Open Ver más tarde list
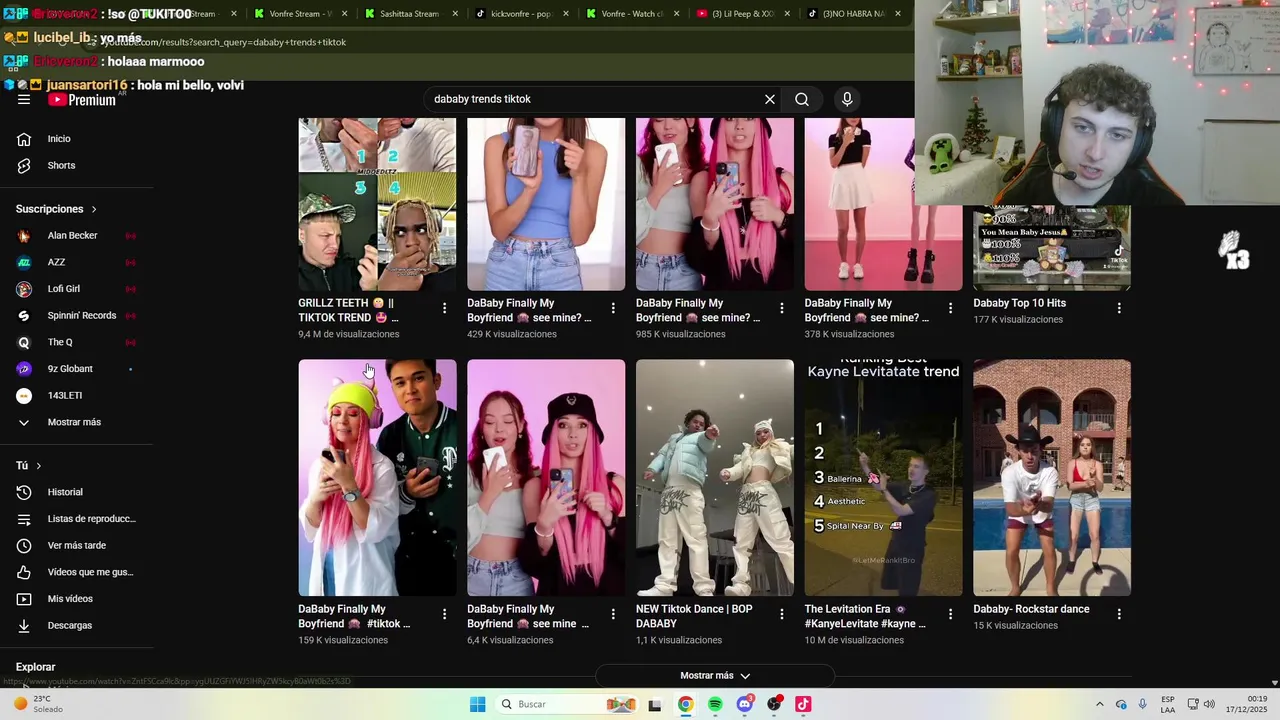1280x720 pixels. coord(76,545)
